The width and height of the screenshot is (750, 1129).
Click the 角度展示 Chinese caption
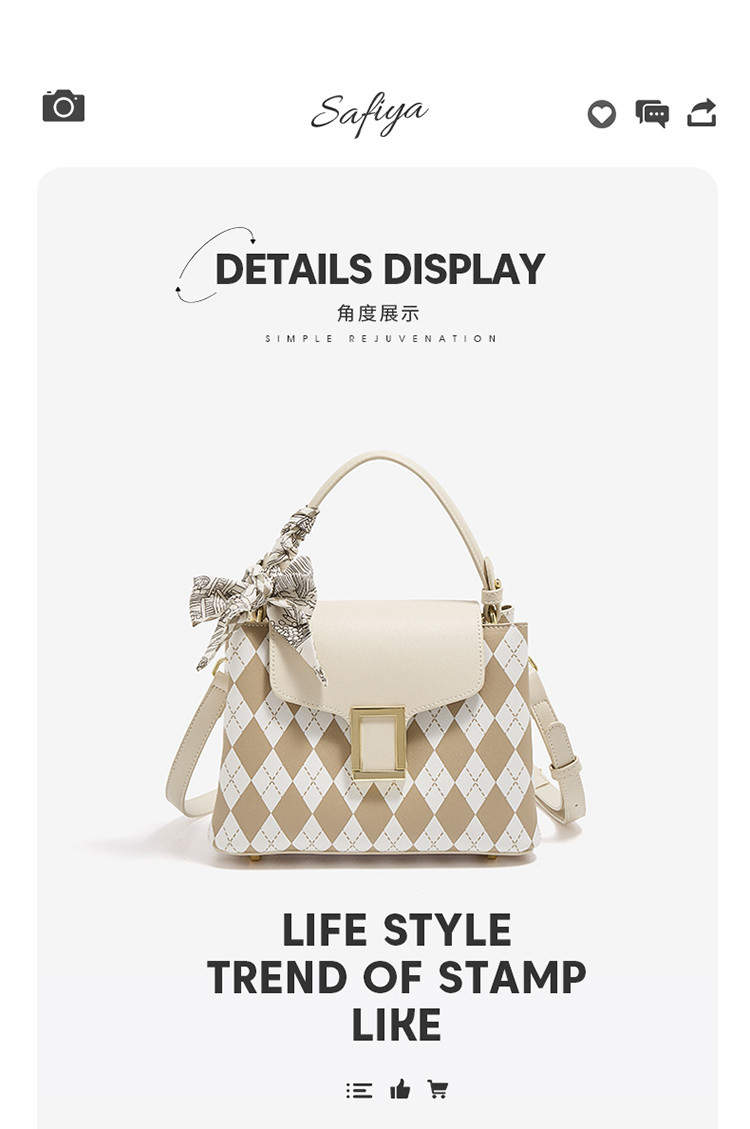point(378,313)
